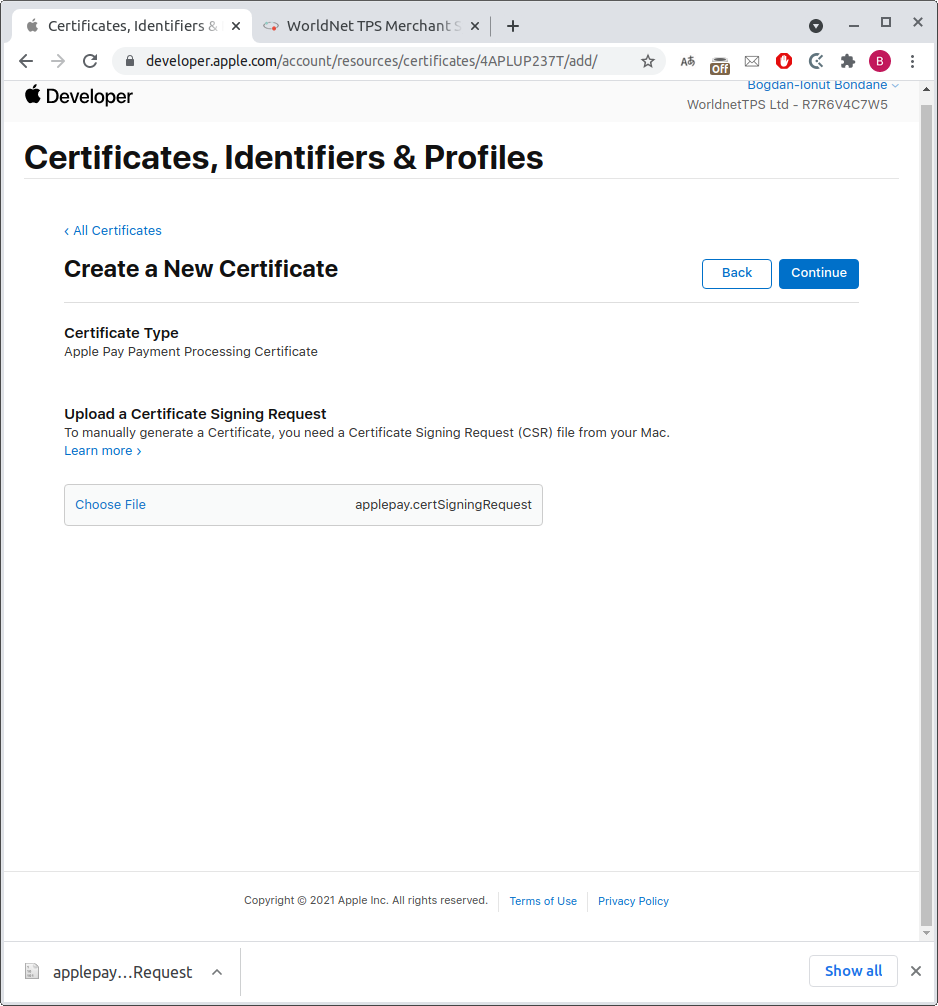The width and height of the screenshot is (938, 1006).
Task: Open a new browser tab
Action: [x=513, y=26]
